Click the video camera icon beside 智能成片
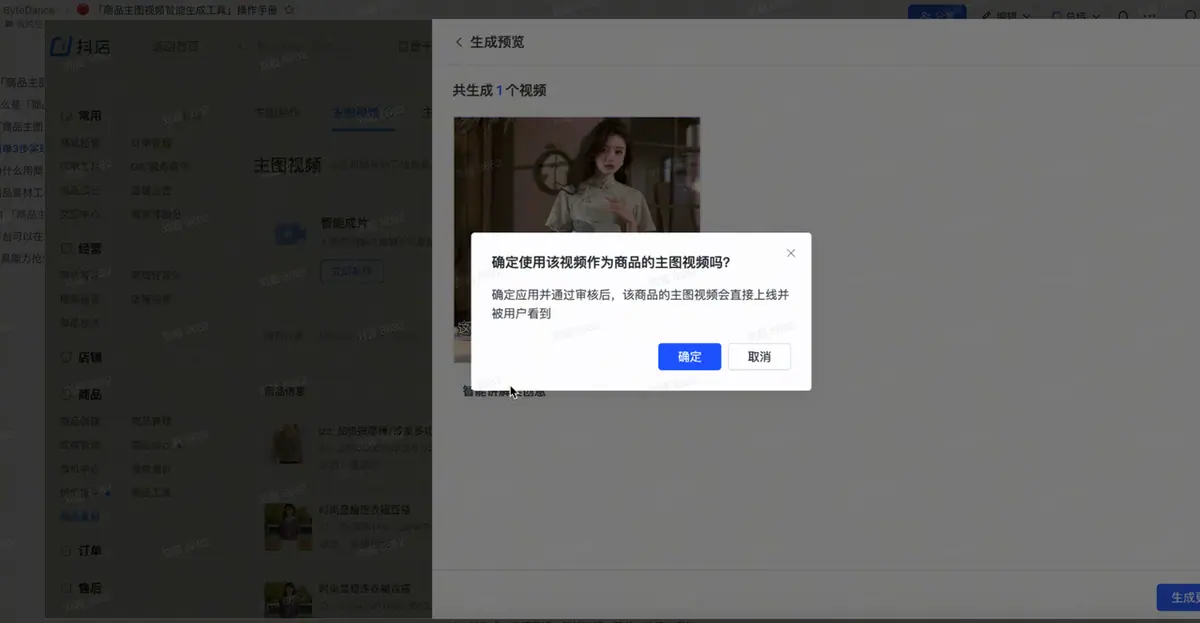 click(x=290, y=234)
